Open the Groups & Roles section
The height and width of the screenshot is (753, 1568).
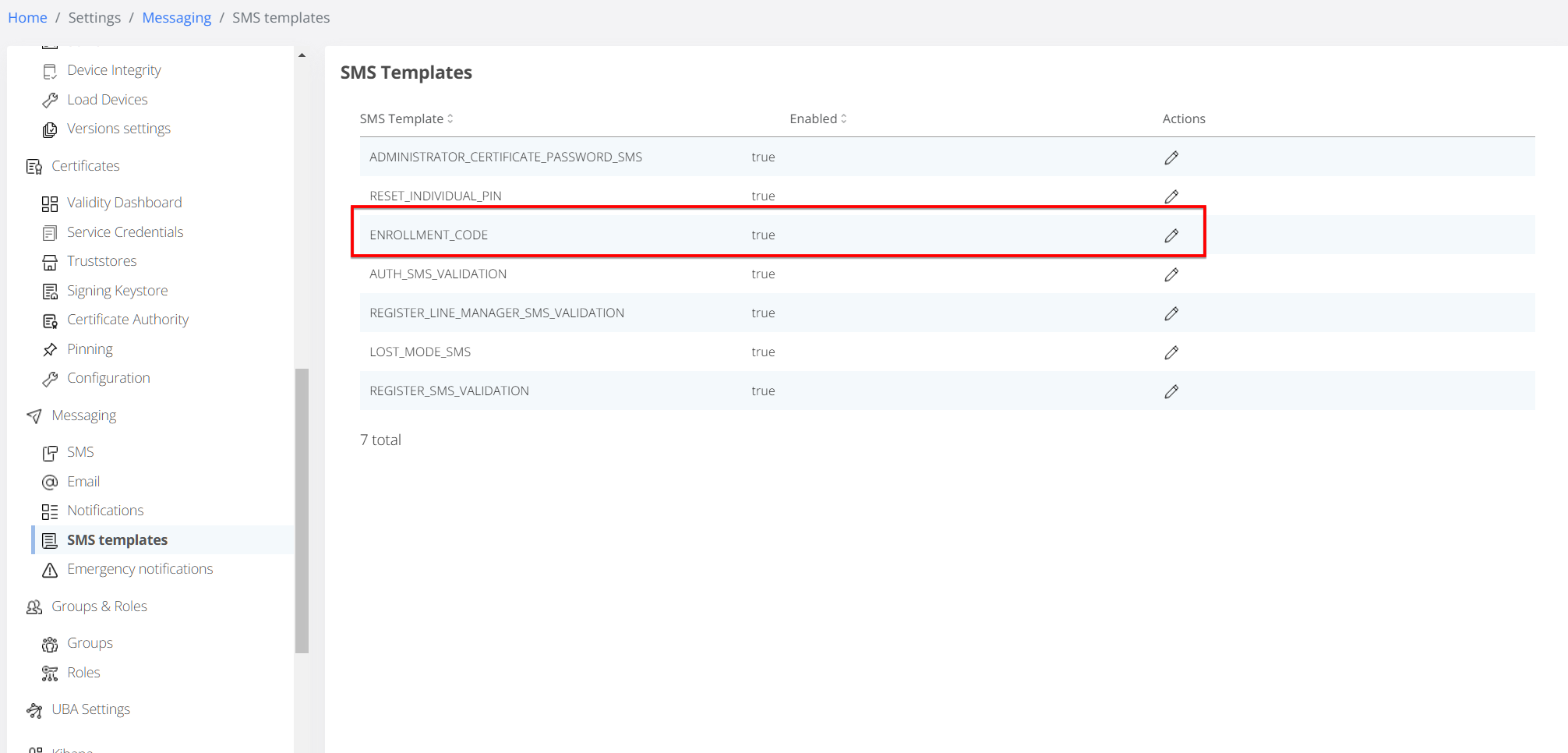pos(99,606)
